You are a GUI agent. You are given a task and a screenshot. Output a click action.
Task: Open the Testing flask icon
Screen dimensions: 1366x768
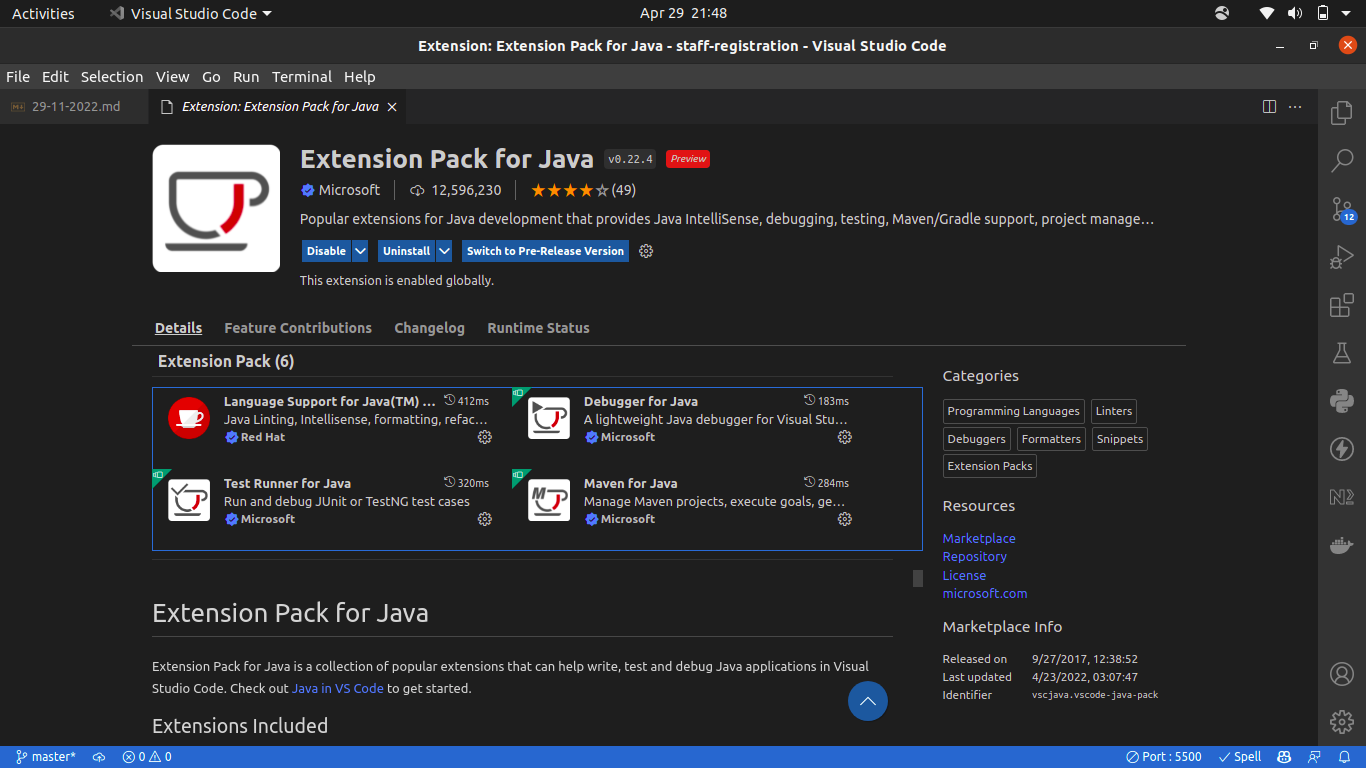1342,353
